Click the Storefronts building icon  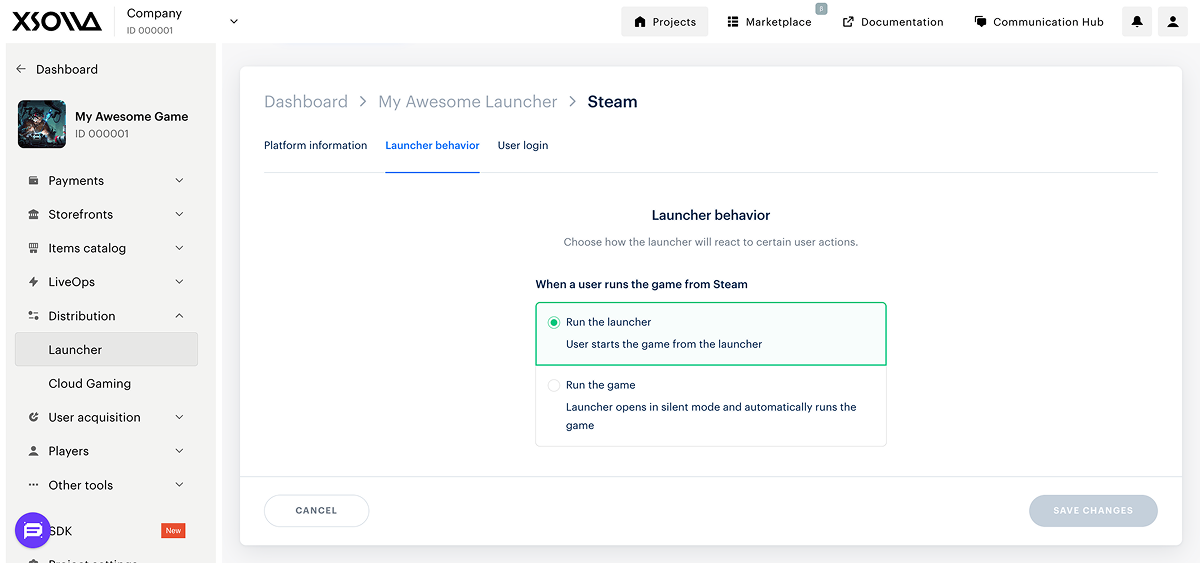coord(34,215)
